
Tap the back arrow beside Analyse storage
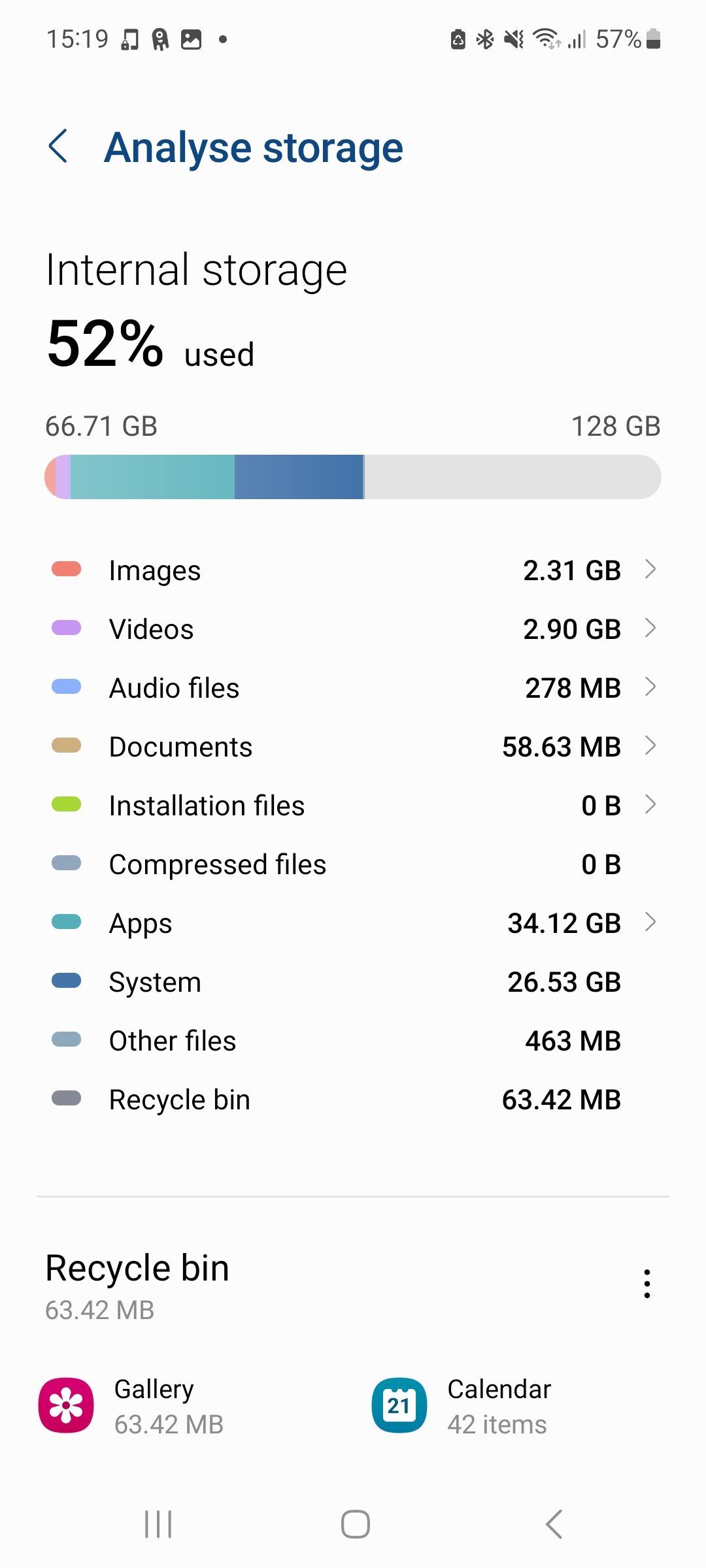(x=59, y=146)
